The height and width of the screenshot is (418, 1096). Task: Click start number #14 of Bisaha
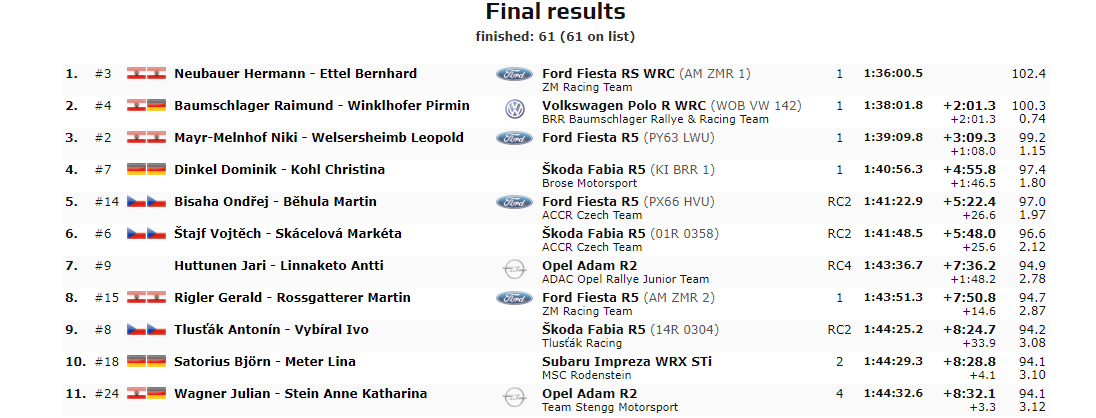point(105,202)
